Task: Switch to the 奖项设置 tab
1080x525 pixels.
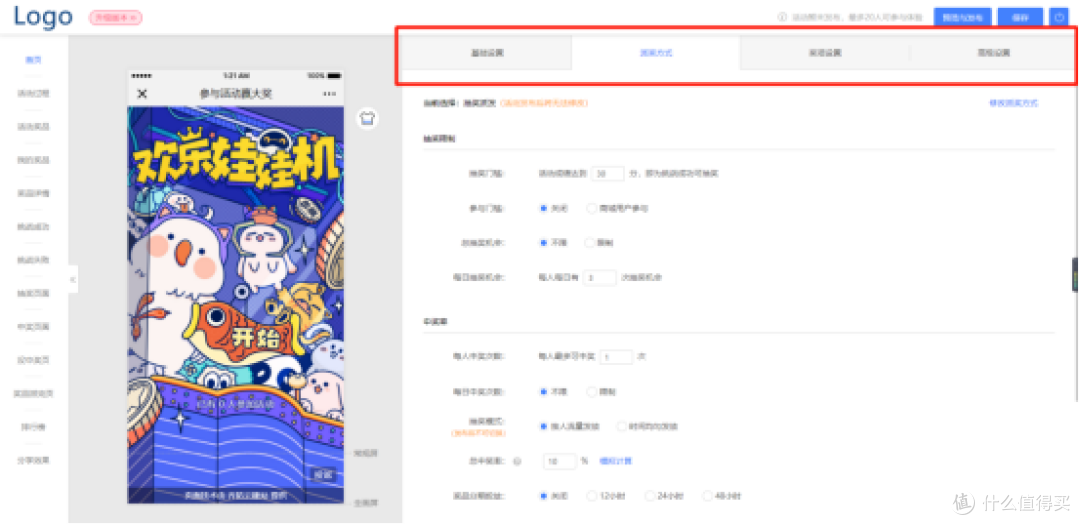Action: point(824,52)
